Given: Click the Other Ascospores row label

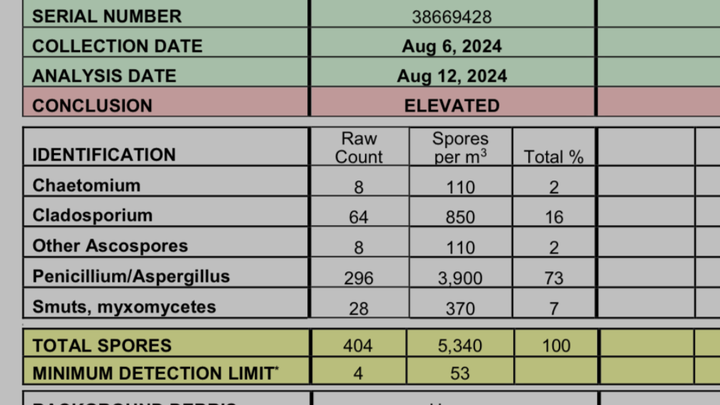Looking at the screenshot, I should coord(110,246).
